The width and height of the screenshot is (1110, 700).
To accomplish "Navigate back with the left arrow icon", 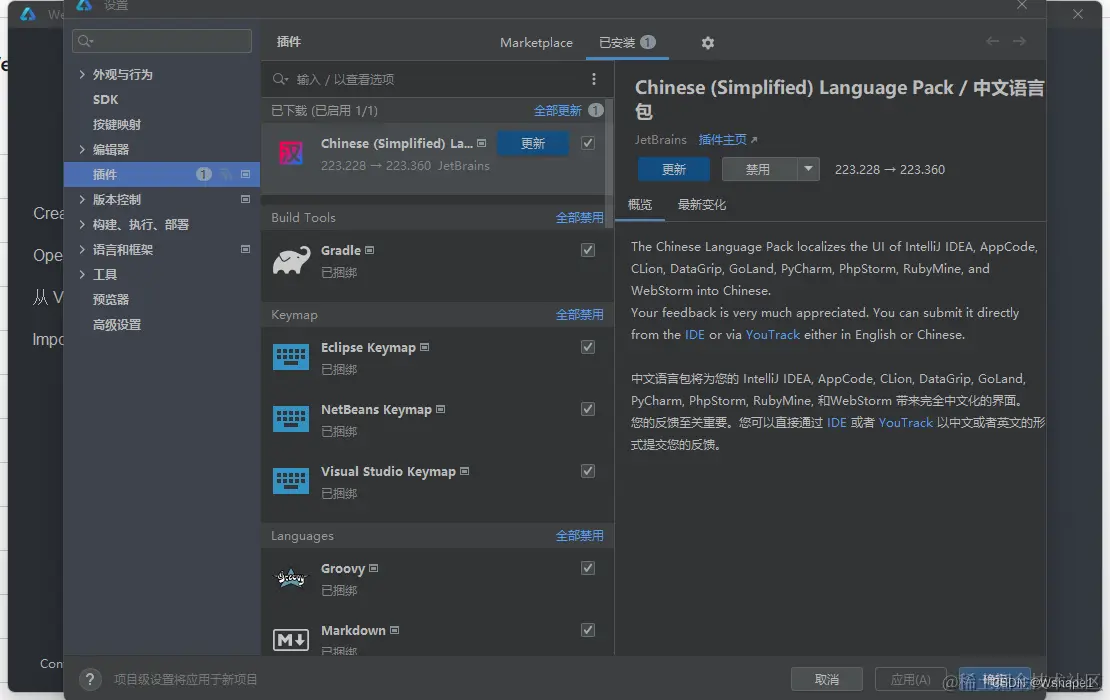I will (x=992, y=41).
